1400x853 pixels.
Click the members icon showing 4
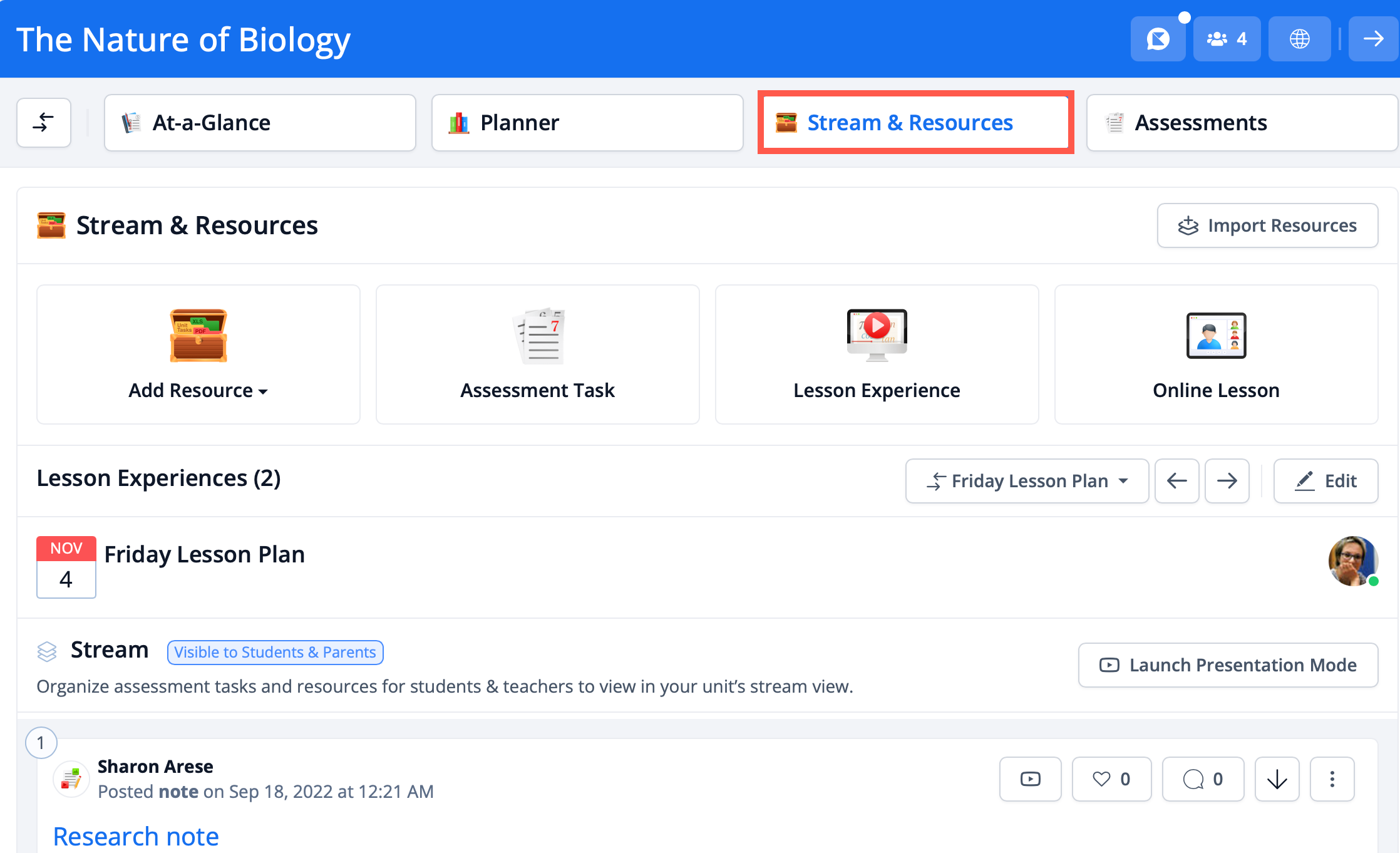(x=1227, y=39)
